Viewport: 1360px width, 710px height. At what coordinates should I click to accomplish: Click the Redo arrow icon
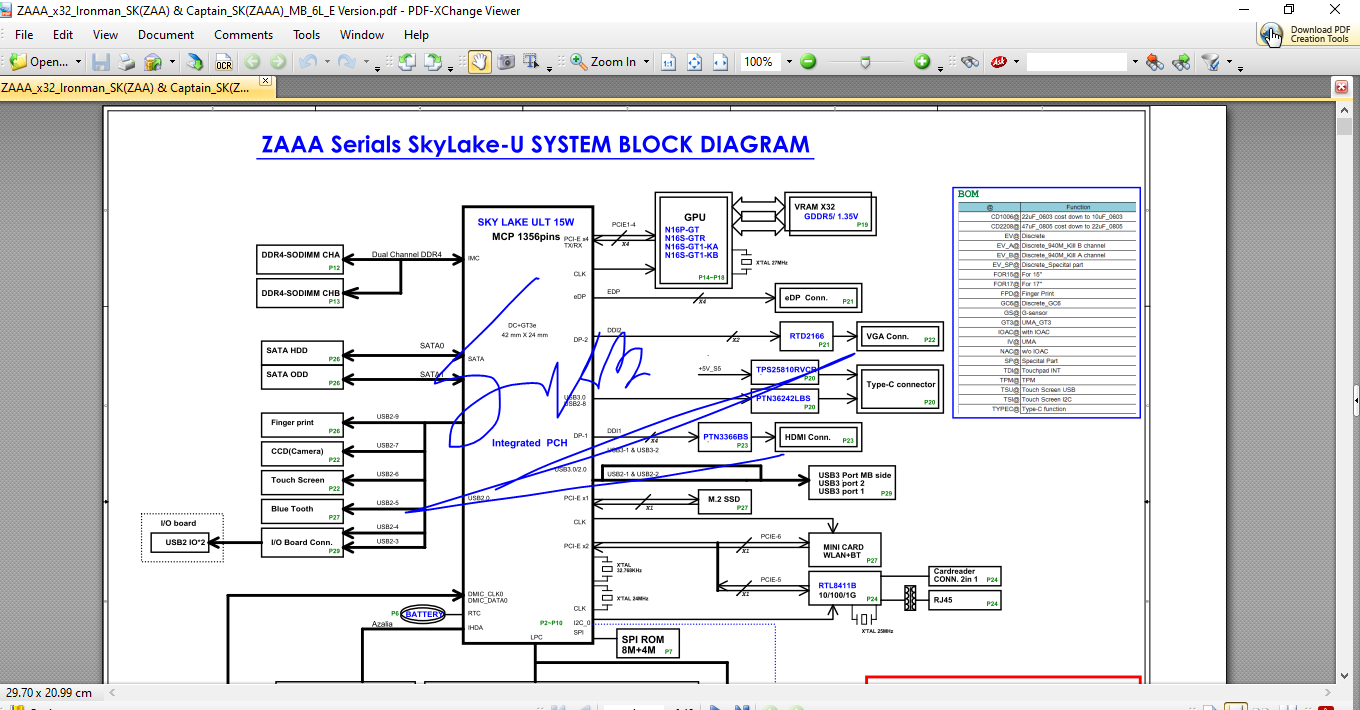(x=346, y=62)
